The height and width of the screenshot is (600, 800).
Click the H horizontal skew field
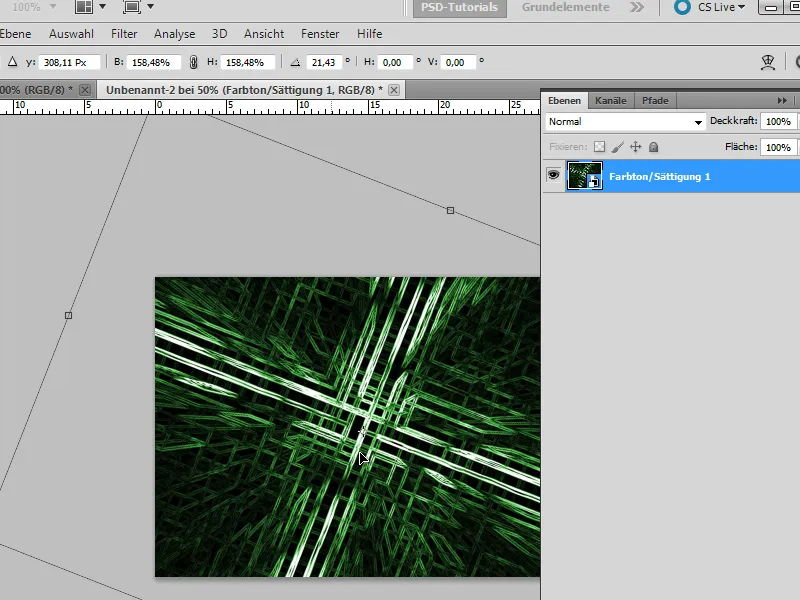point(394,62)
